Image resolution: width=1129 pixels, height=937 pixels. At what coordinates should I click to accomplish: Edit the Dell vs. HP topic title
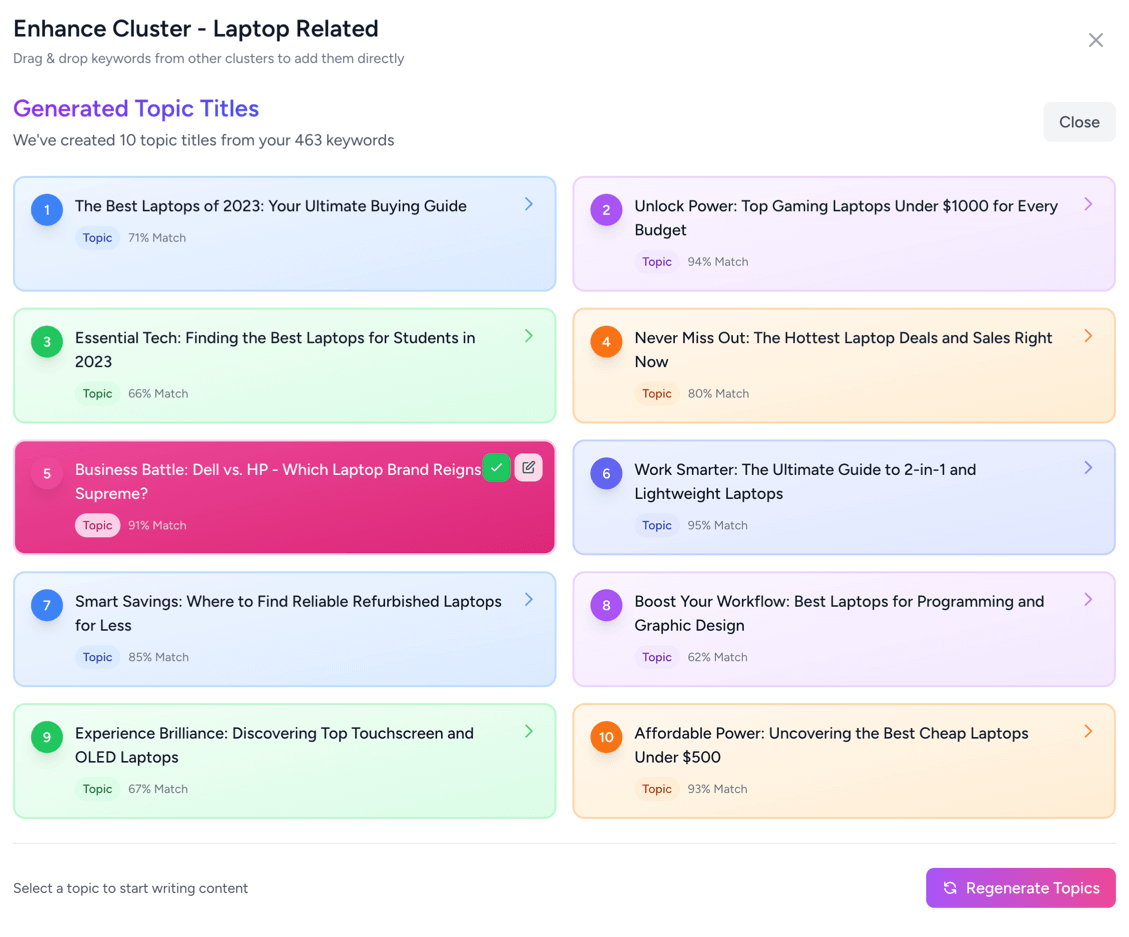(529, 468)
